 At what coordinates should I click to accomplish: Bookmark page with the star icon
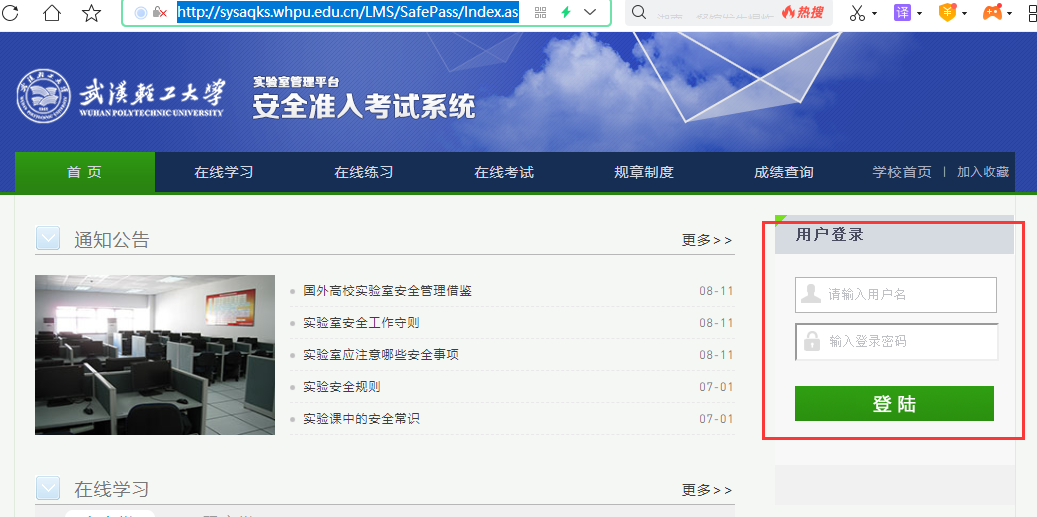[x=91, y=13]
